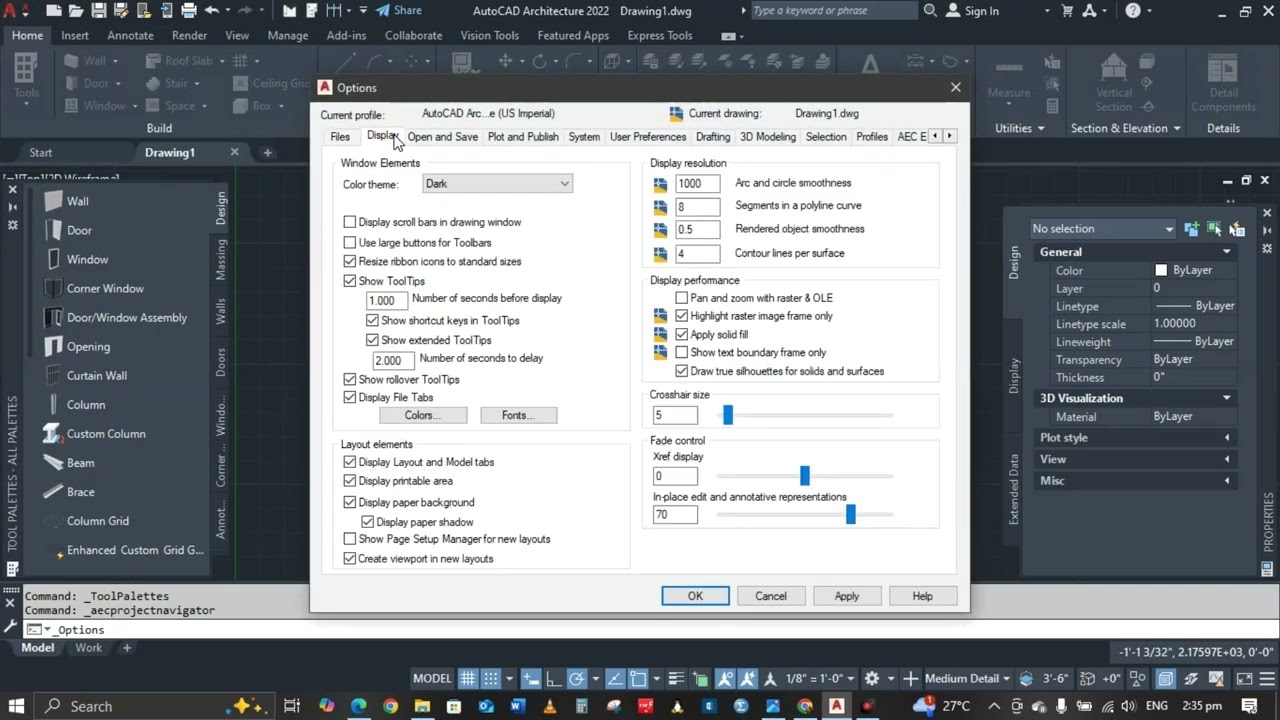This screenshot has height=720, width=1280.
Task: Expand the Section & Elevation ribbon panel
Action: [x=1125, y=128]
